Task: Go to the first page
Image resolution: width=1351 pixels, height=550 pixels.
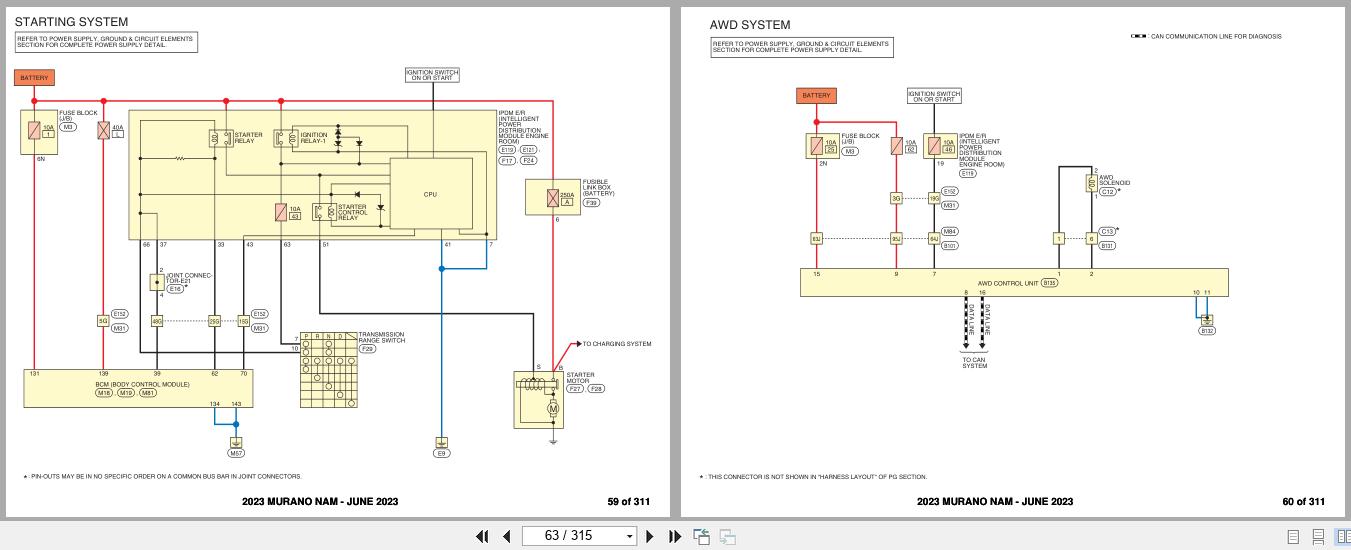Action: tap(483, 536)
